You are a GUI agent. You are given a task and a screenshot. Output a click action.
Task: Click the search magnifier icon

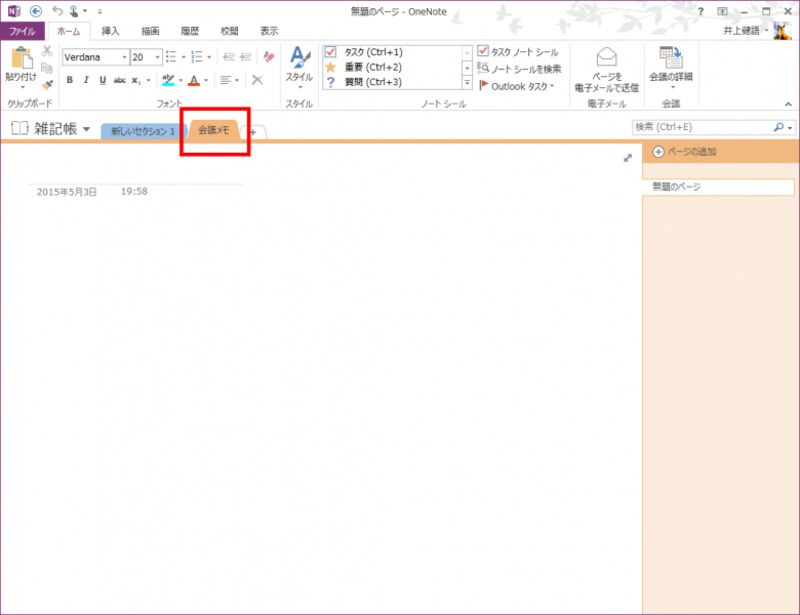(x=779, y=127)
